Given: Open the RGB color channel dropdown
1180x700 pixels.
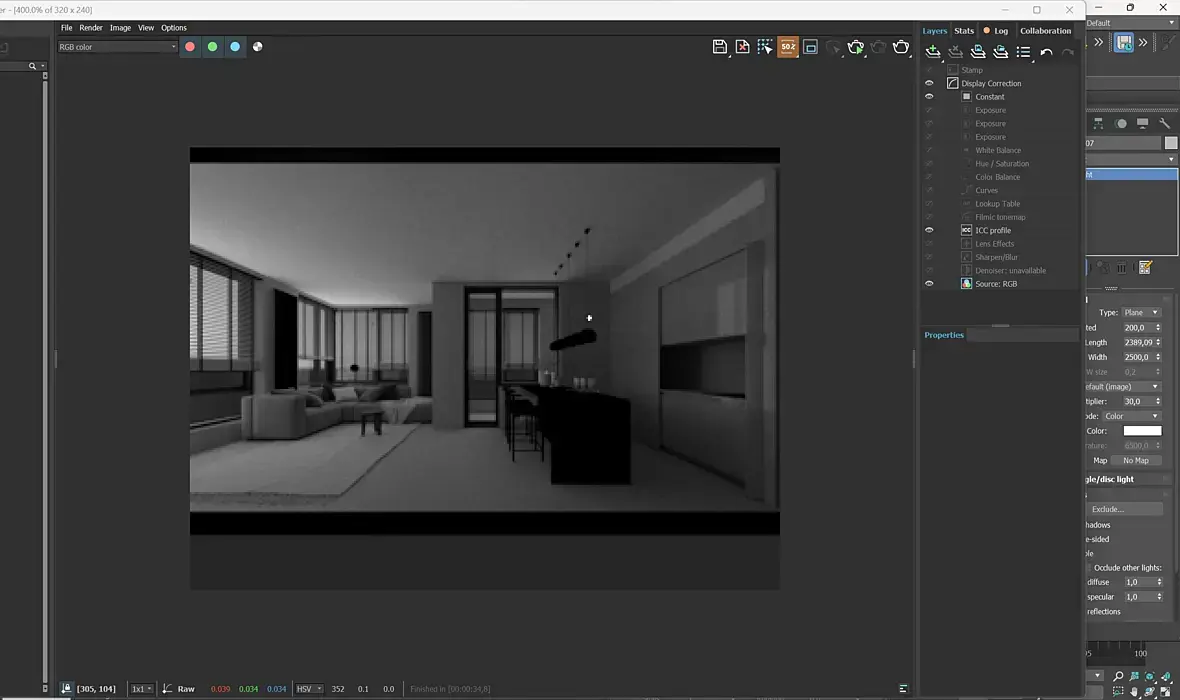Looking at the screenshot, I should pos(117,47).
